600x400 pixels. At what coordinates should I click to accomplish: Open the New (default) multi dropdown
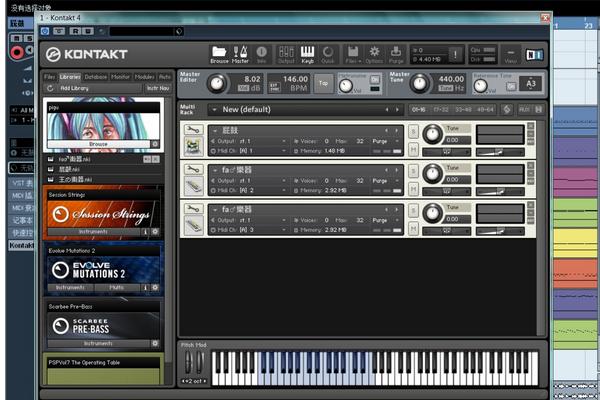tap(214, 110)
